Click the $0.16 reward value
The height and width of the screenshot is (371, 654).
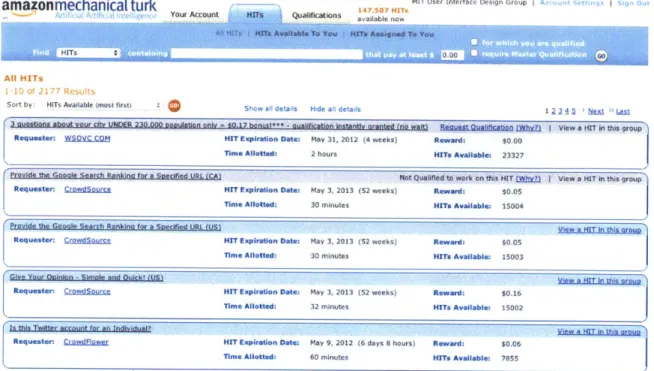(x=511, y=293)
